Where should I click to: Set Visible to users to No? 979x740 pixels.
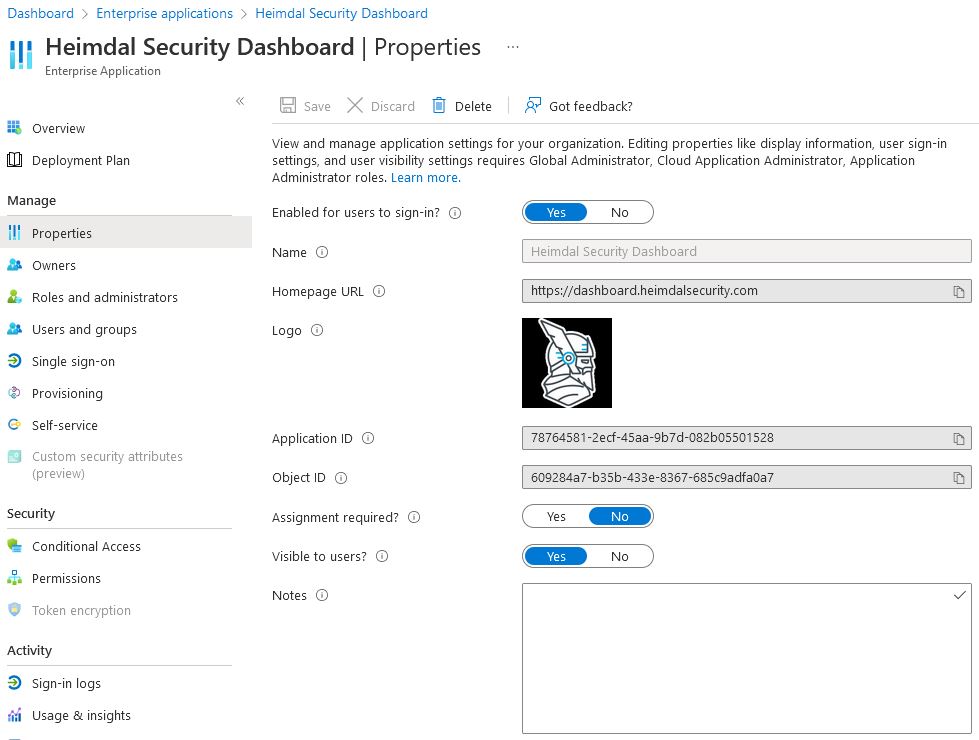click(x=619, y=556)
